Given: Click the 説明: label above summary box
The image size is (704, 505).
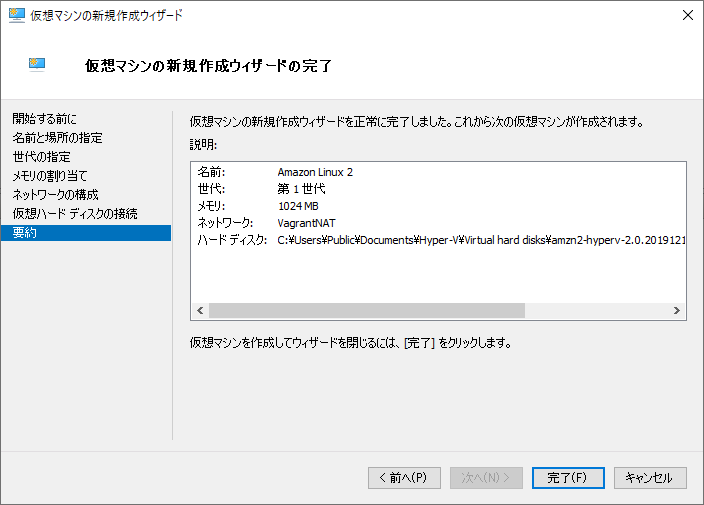Looking at the screenshot, I should pyautogui.click(x=203, y=145).
